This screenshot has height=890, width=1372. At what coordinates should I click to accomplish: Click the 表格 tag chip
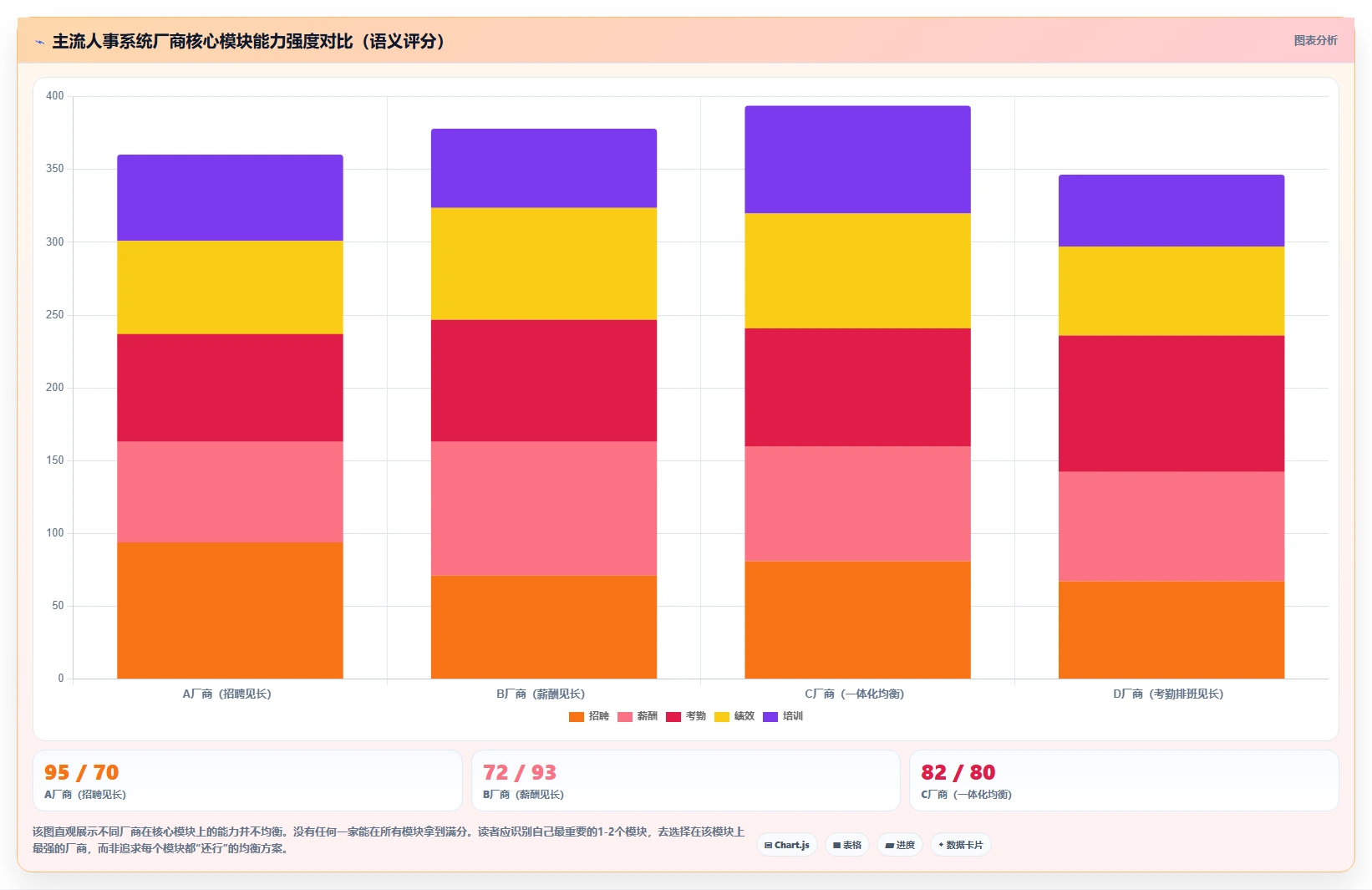[x=847, y=845]
